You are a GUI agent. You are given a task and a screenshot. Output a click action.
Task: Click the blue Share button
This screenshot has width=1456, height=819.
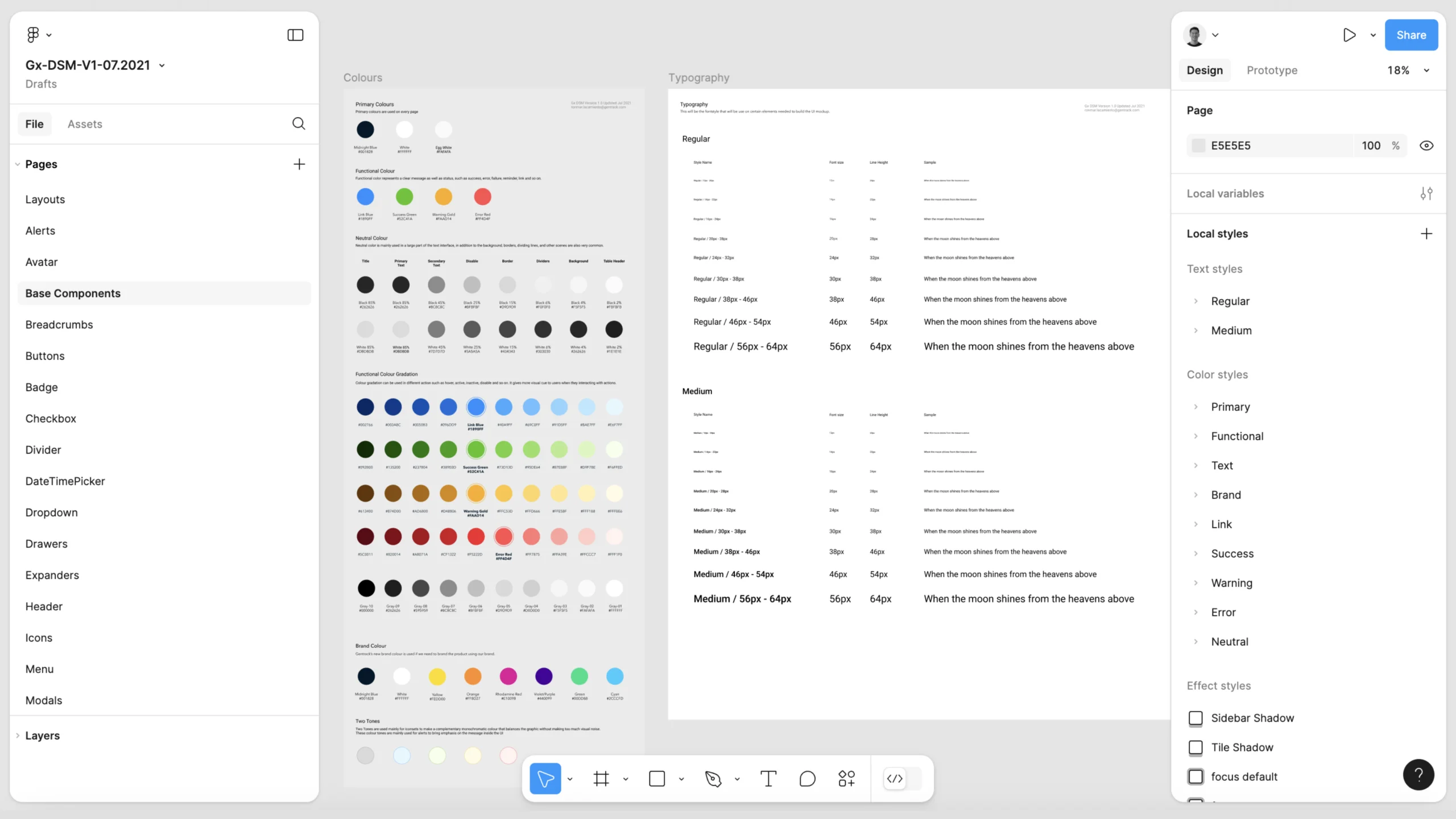coord(1410,35)
